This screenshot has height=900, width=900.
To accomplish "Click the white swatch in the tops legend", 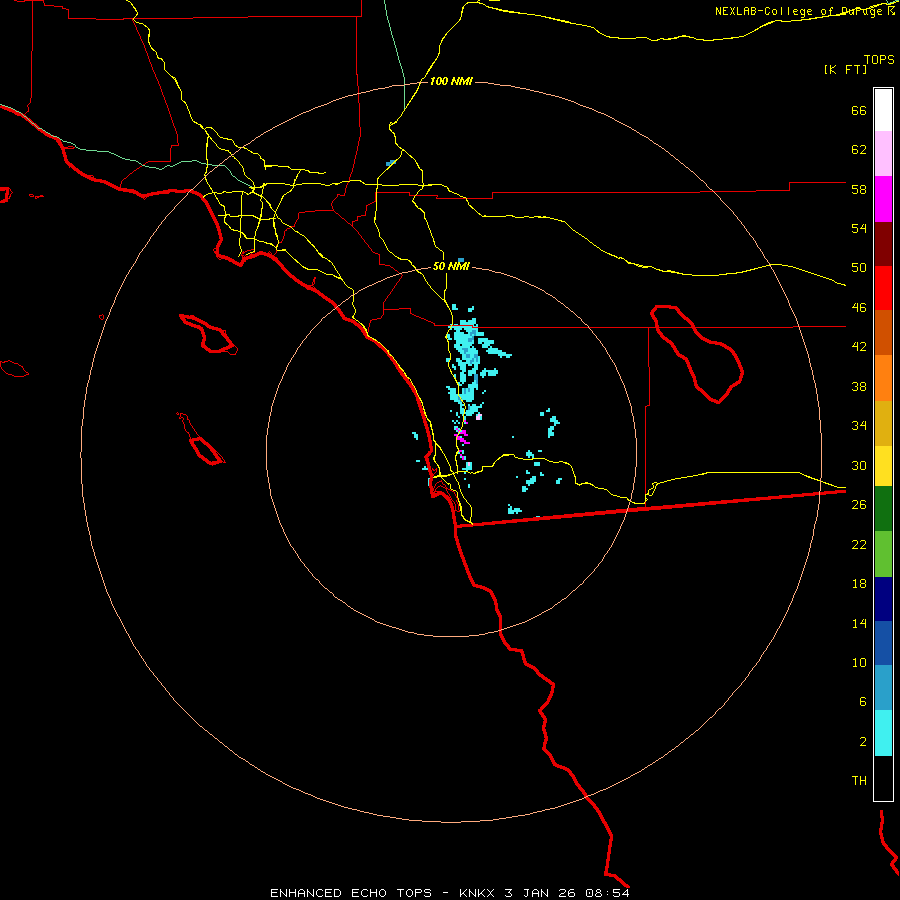I will coord(883,110).
